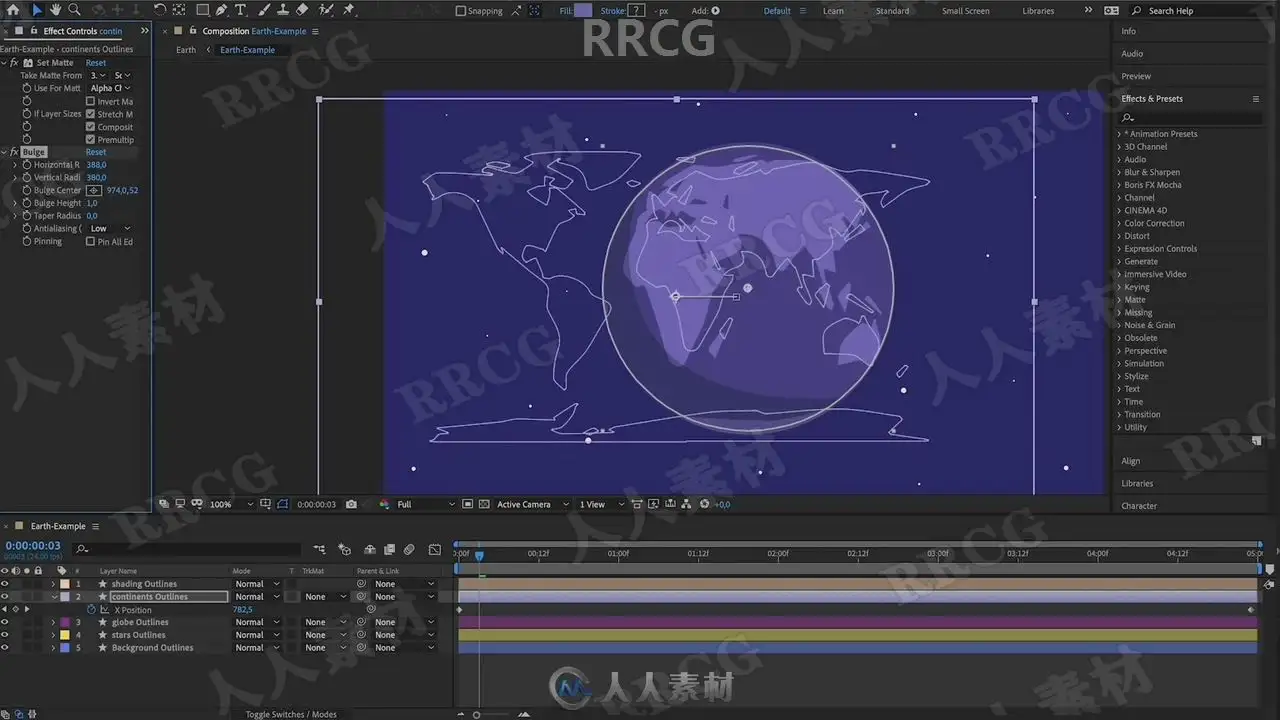Click stars Outlines yellow label color

(65, 635)
